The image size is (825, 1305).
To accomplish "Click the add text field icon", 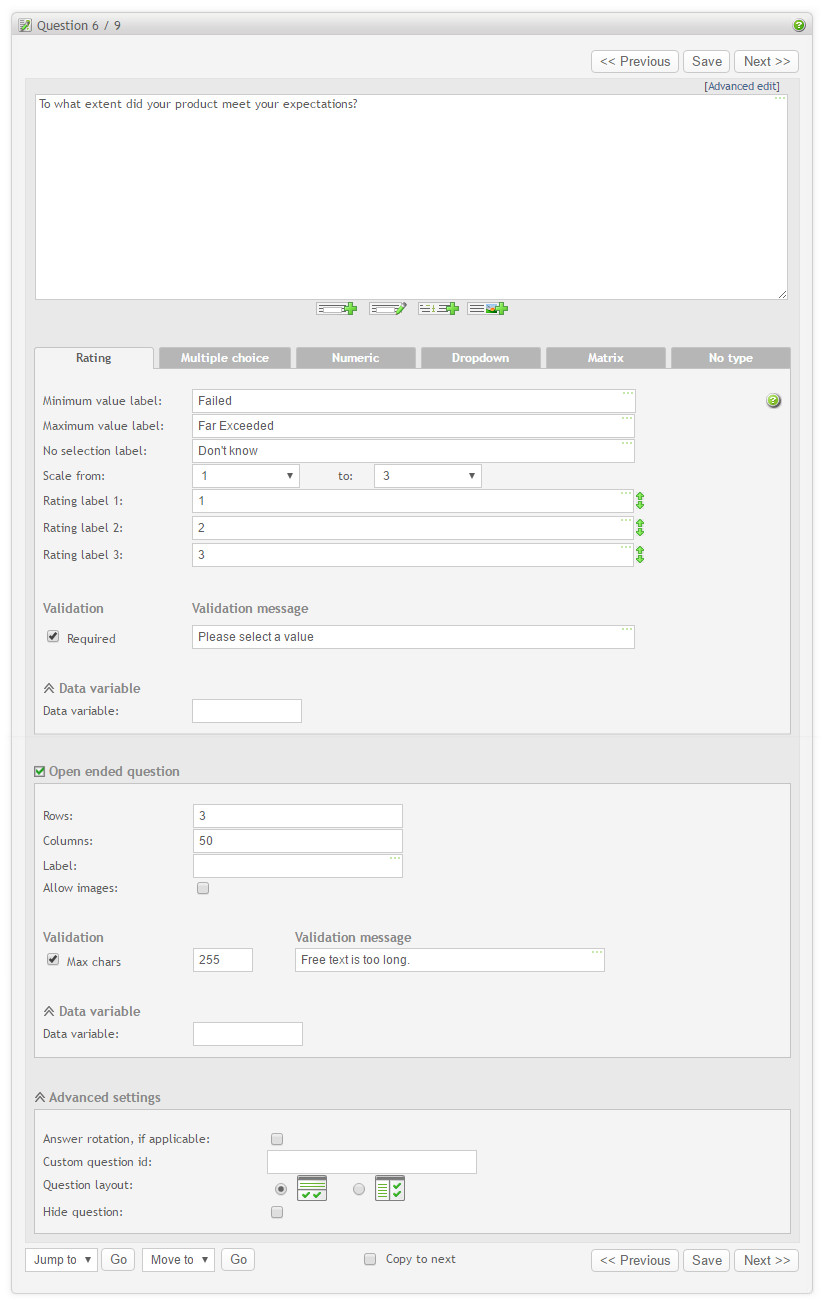I will (337, 309).
